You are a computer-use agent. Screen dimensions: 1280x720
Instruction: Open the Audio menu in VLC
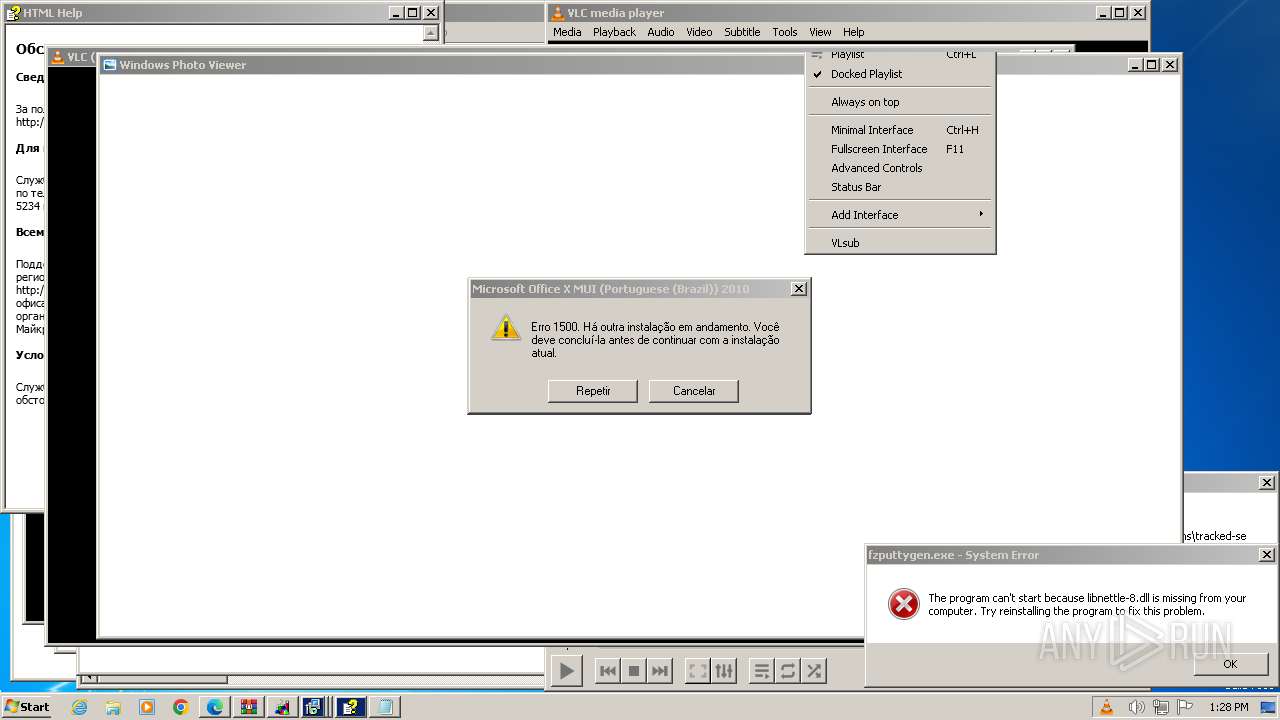(661, 32)
